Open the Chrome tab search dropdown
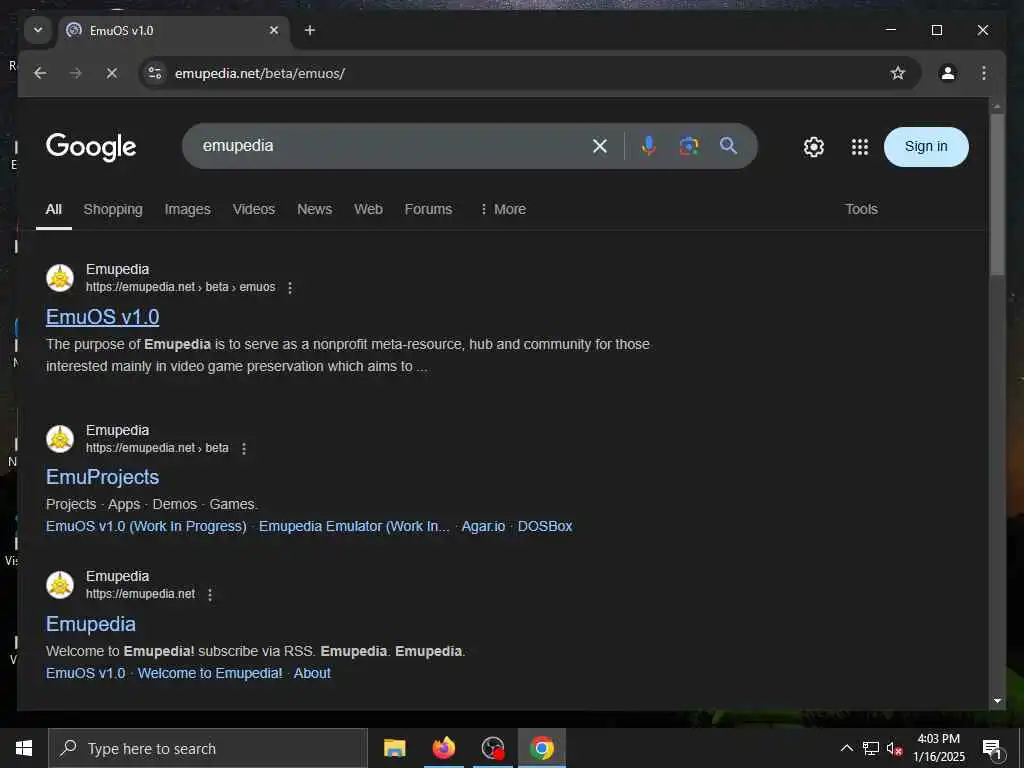The width and height of the screenshot is (1024, 768). coord(38,30)
